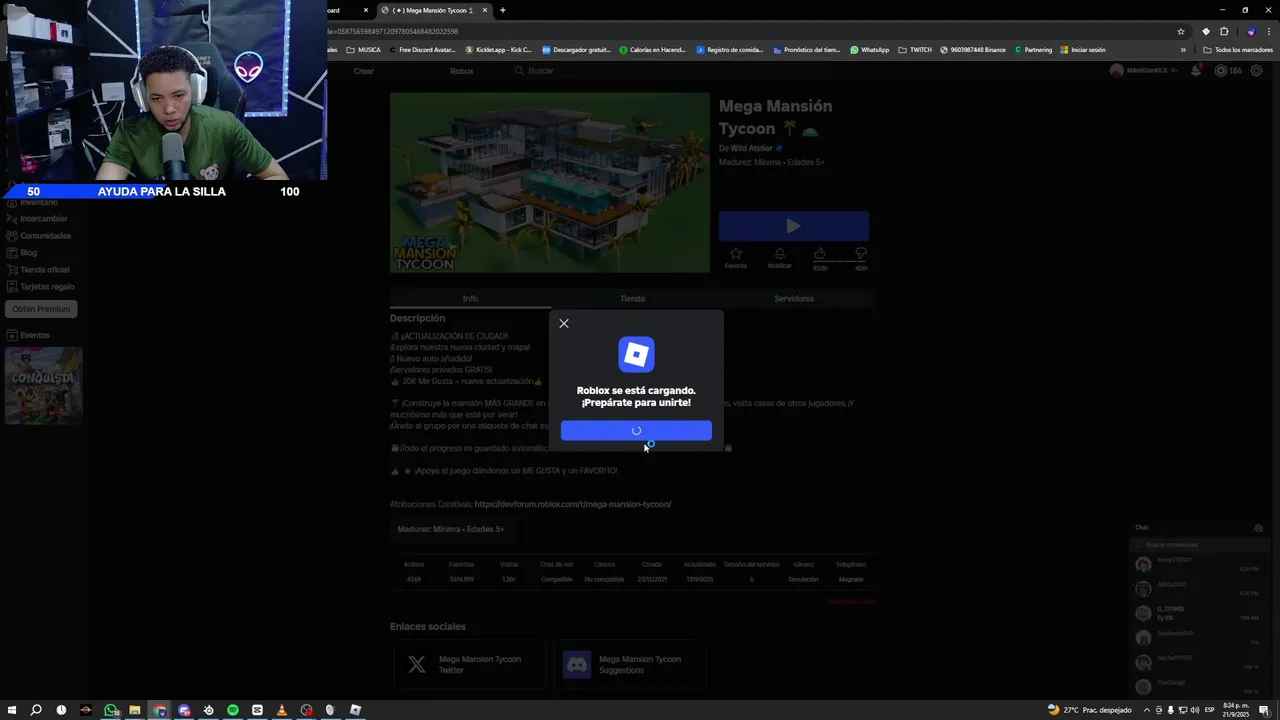Open Roblox notifications bell in header
This screenshot has height=720, width=1280.
(x=1195, y=71)
